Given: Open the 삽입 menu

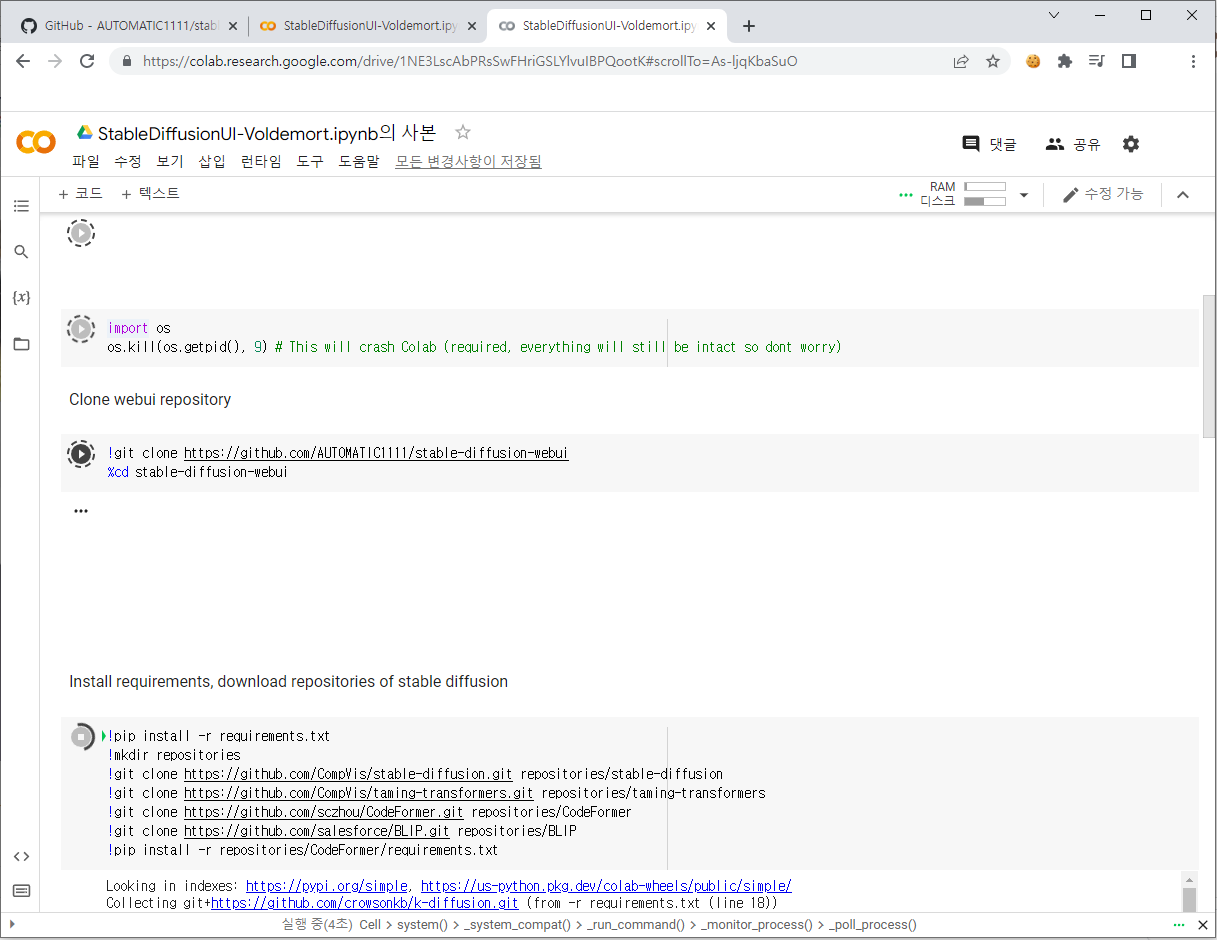Looking at the screenshot, I should (x=212, y=161).
